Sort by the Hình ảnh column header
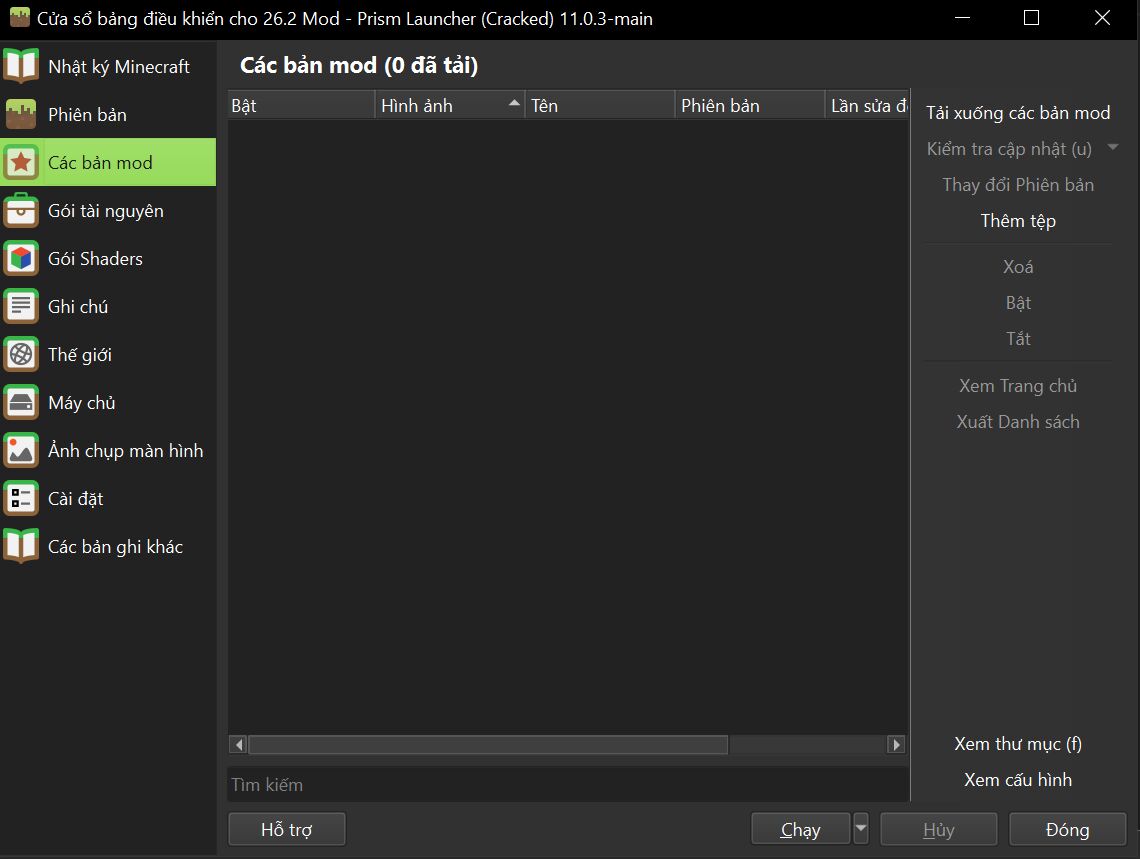Viewport: 1140px width, 859px height. 450,105
